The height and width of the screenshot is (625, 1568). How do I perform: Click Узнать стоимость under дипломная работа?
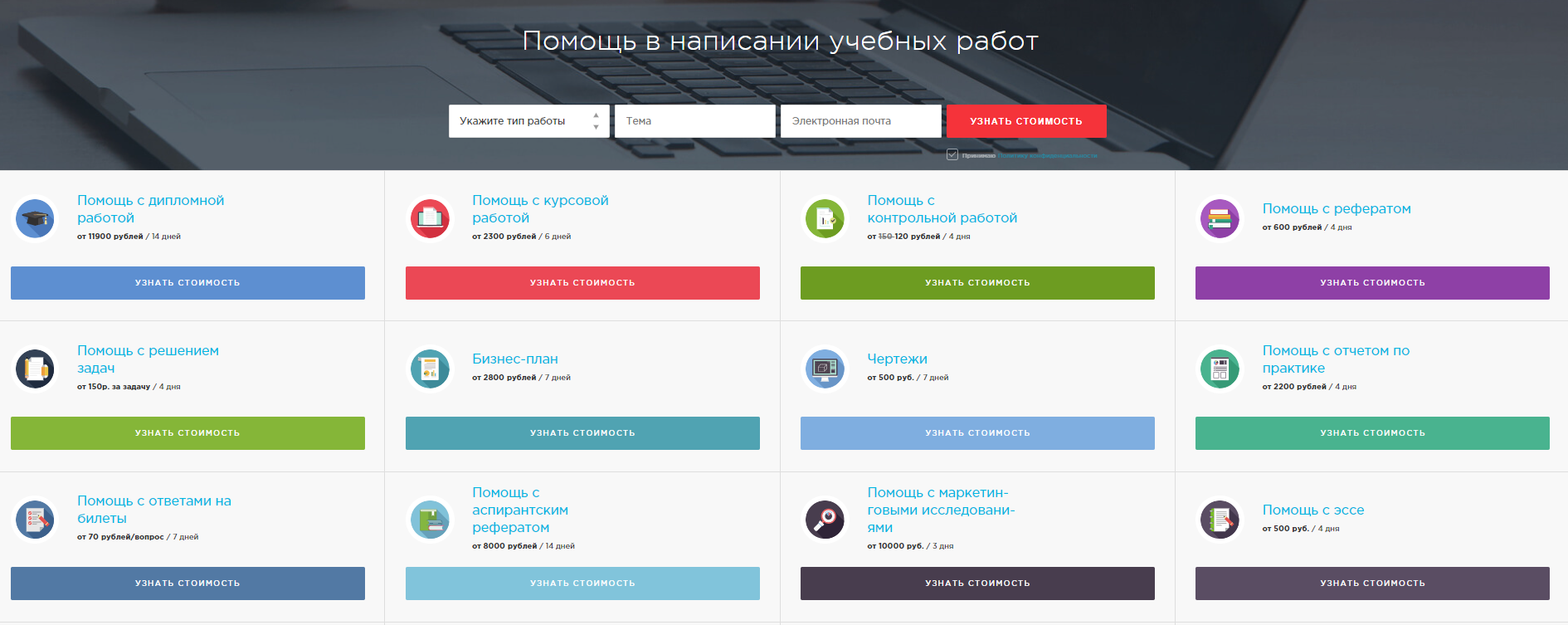pyautogui.click(x=187, y=283)
